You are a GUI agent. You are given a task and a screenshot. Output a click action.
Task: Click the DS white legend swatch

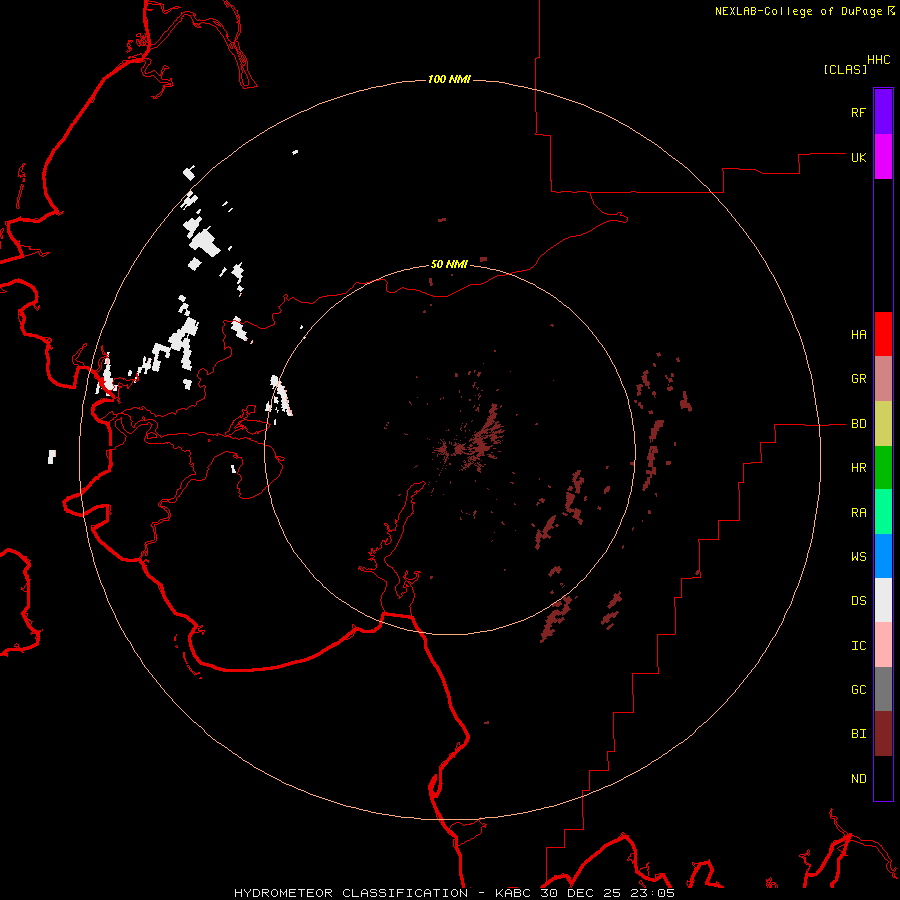point(883,600)
